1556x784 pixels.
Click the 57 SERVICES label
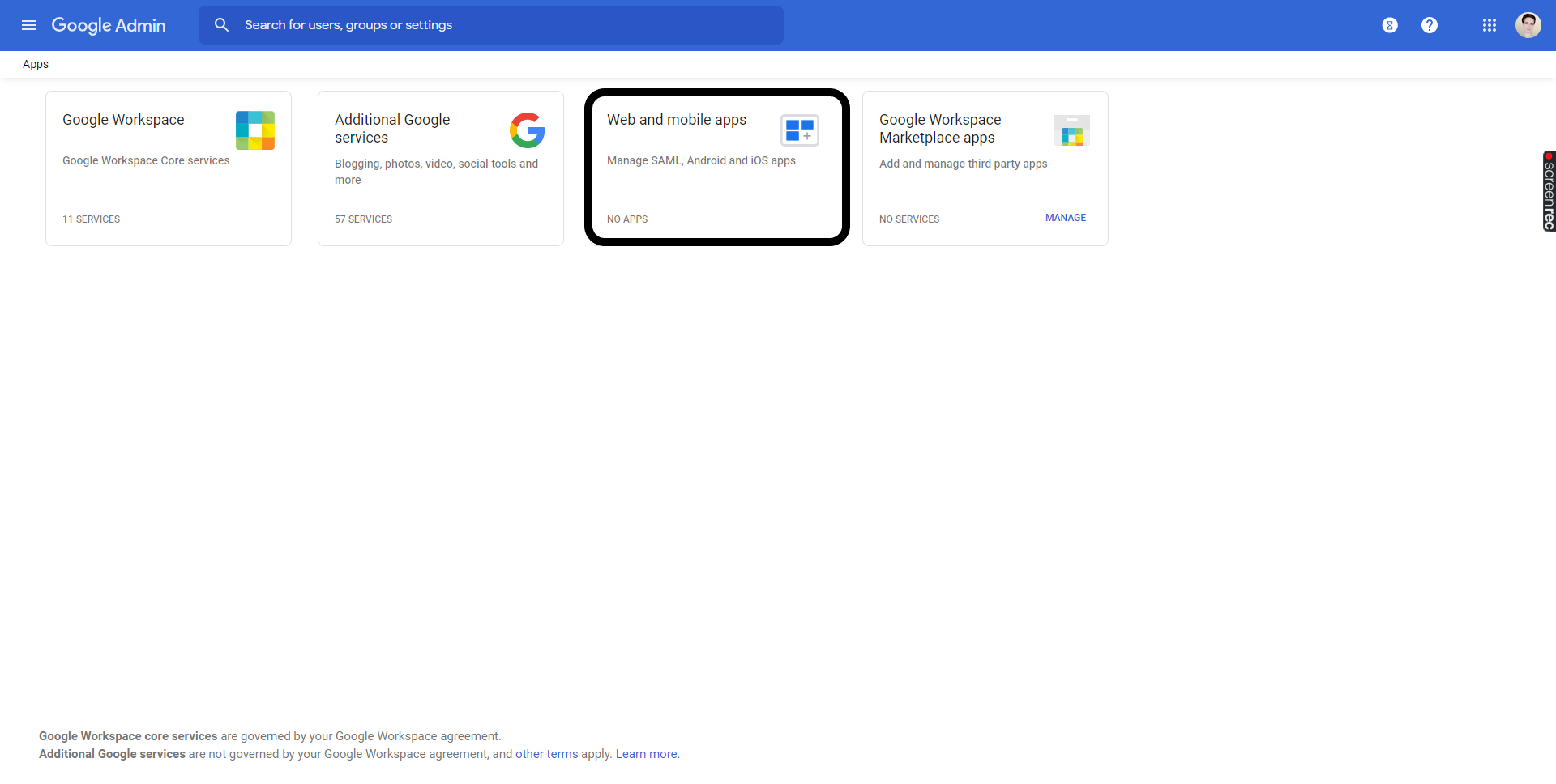(364, 219)
